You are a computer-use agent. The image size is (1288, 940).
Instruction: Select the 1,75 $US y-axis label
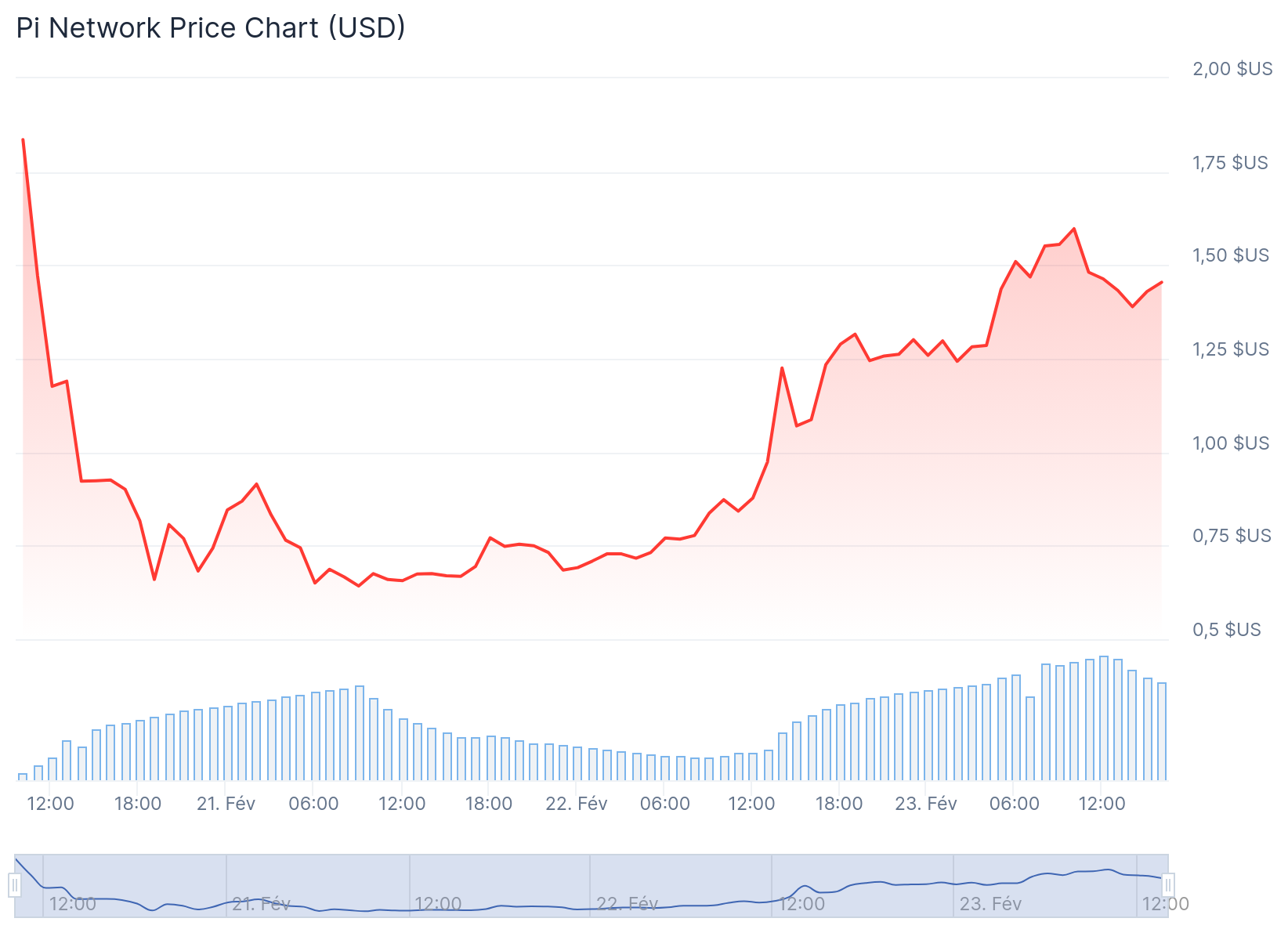click(1230, 163)
